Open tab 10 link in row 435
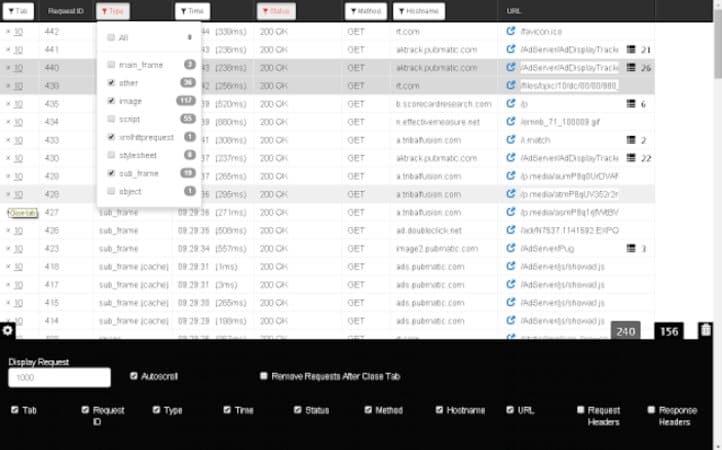 [18, 104]
